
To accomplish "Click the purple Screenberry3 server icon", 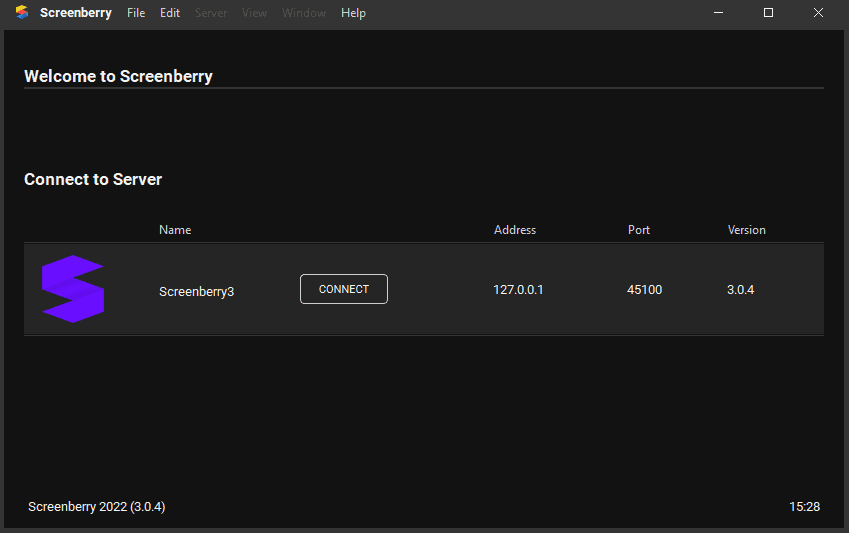I will 73,289.
